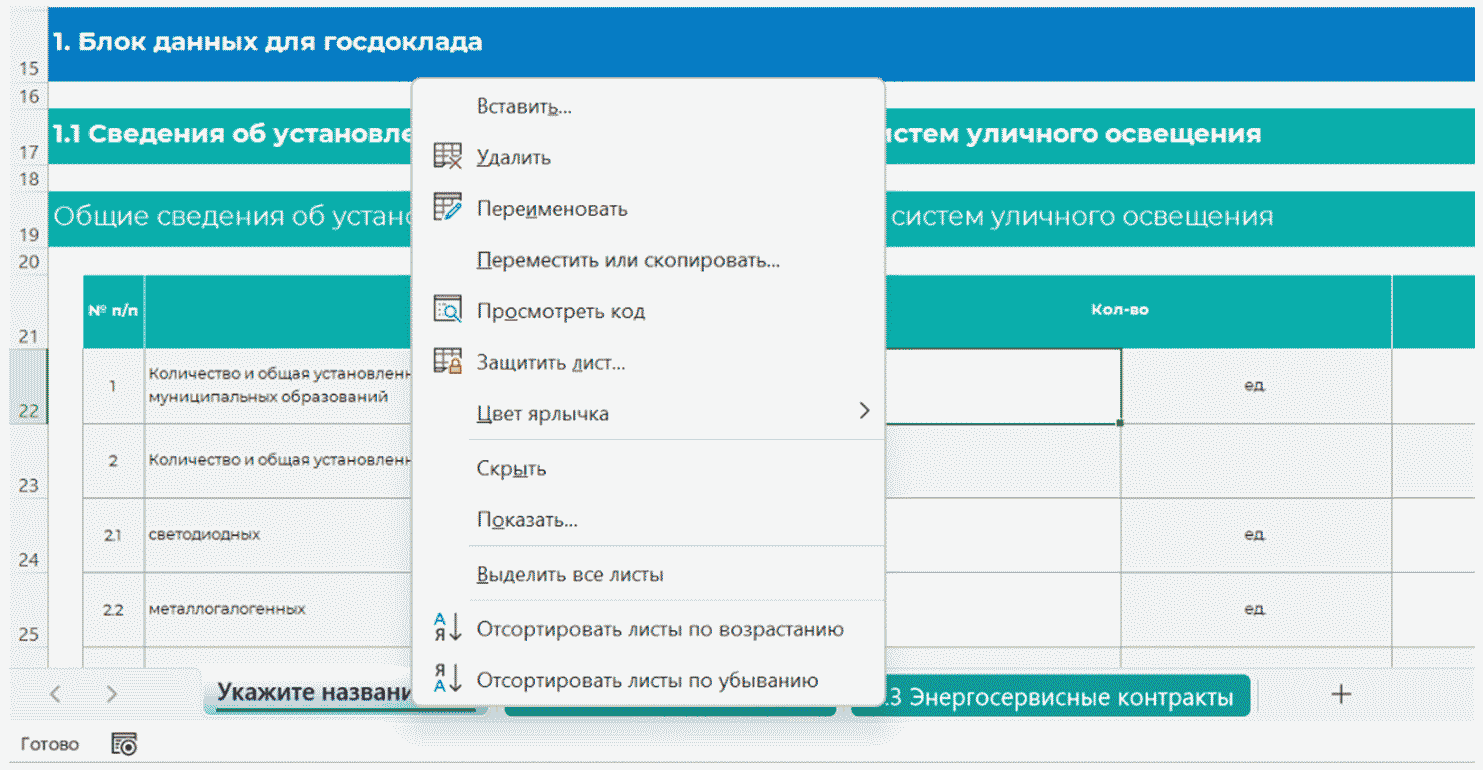Click the Rename sheet pencil icon
This screenshot has height=770, width=1483.
(447, 208)
